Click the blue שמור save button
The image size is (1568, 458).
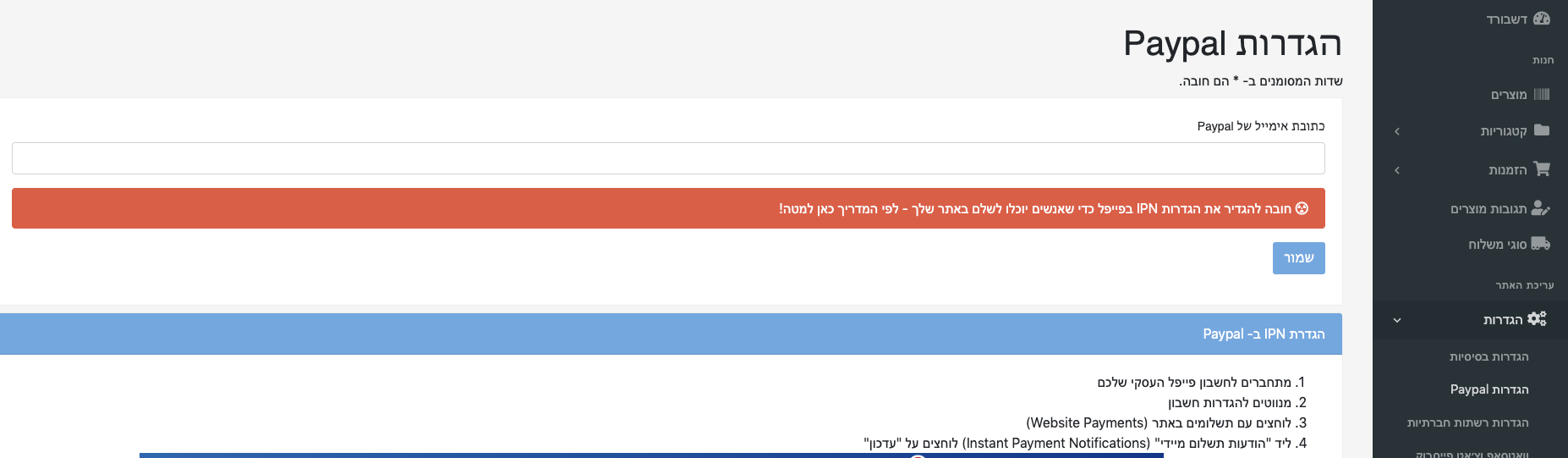tap(1299, 258)
